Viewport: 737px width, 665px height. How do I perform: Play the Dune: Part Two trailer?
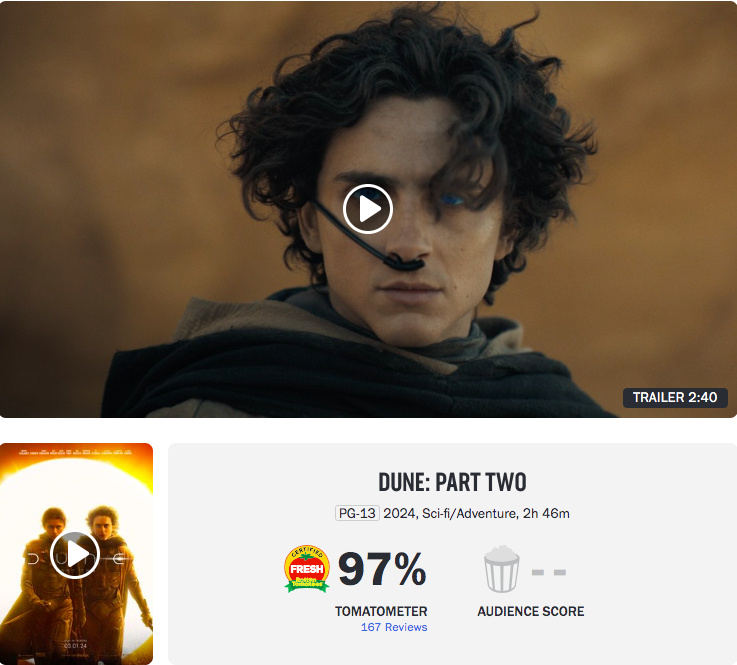click(x=368, y=209)
